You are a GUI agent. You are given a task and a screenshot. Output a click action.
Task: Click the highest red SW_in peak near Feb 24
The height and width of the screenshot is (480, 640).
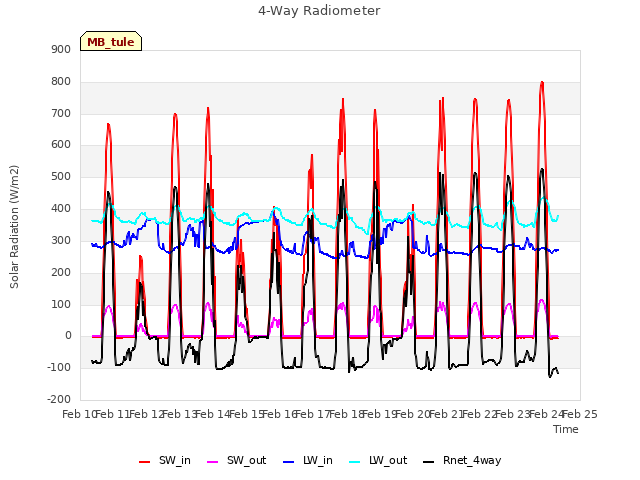click(542, 82)
